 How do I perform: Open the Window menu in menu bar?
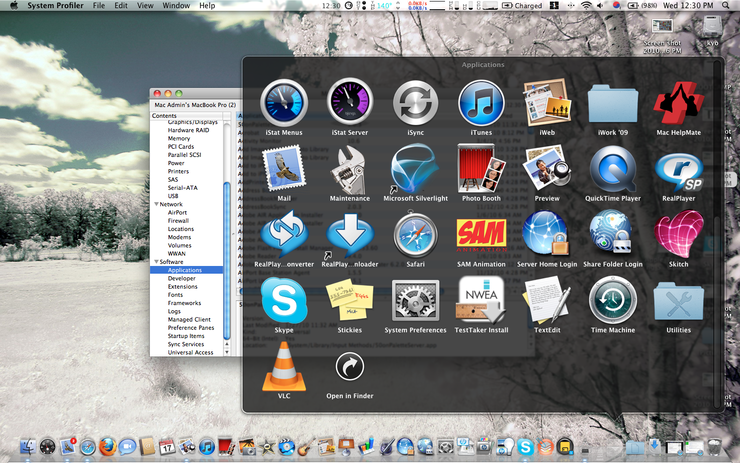tap(176, 6)
